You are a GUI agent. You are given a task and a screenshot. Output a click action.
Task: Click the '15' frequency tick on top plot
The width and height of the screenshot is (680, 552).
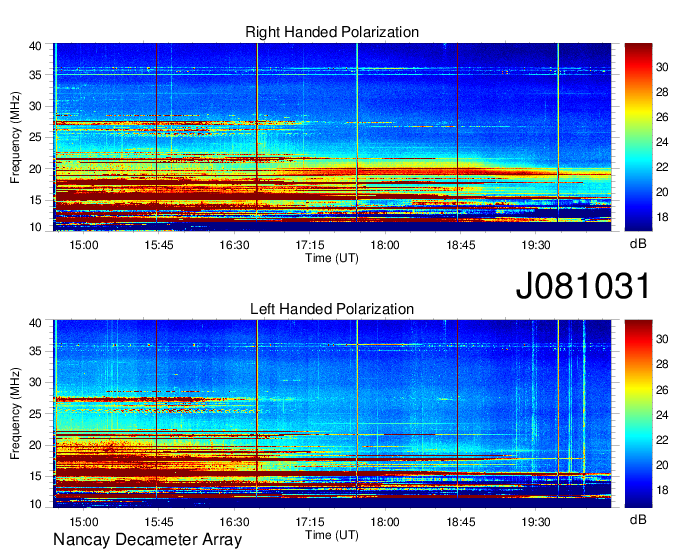pos(35,200)
